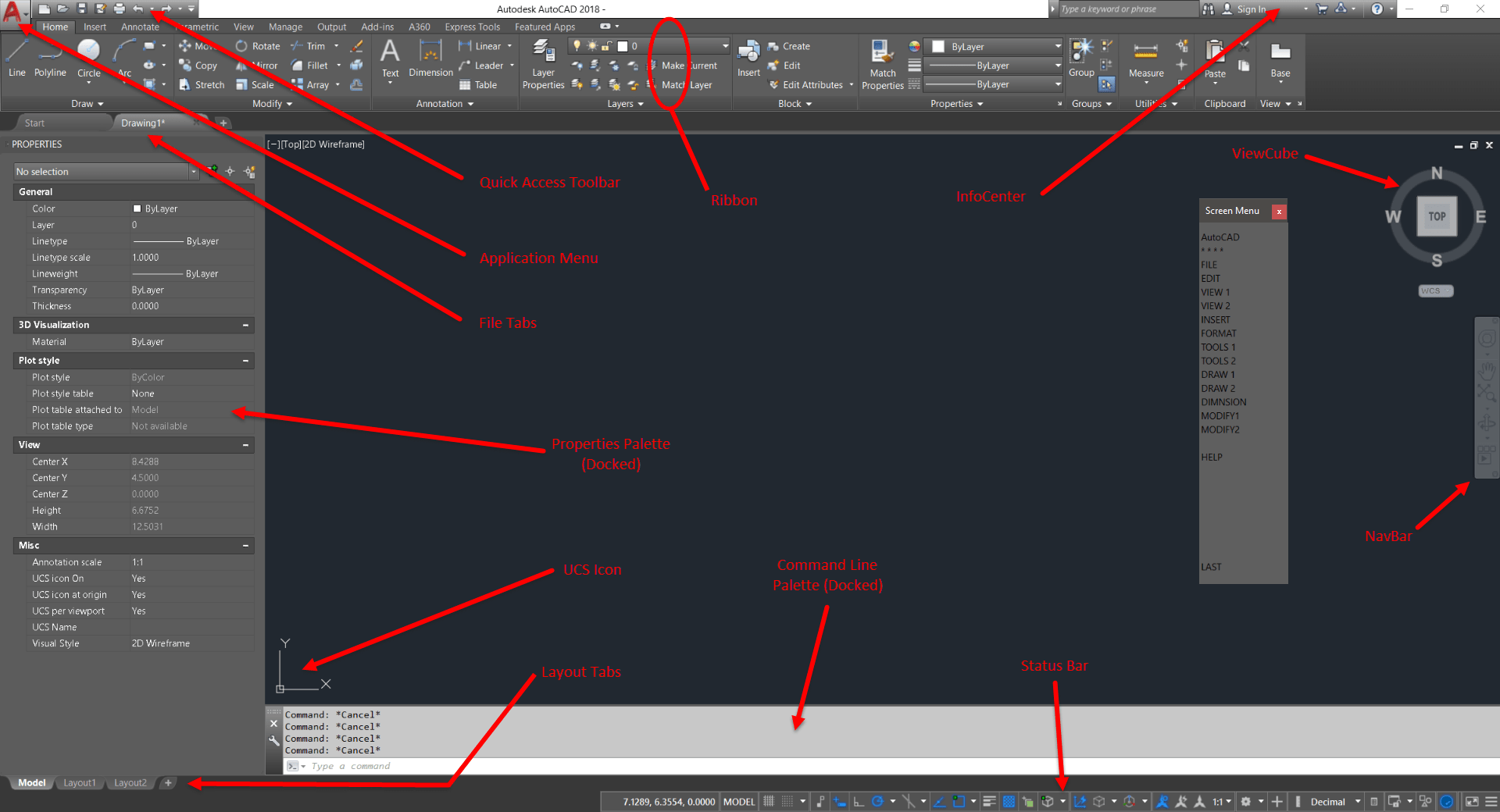
Task: Click the Array tool
Action: [310, 84]
